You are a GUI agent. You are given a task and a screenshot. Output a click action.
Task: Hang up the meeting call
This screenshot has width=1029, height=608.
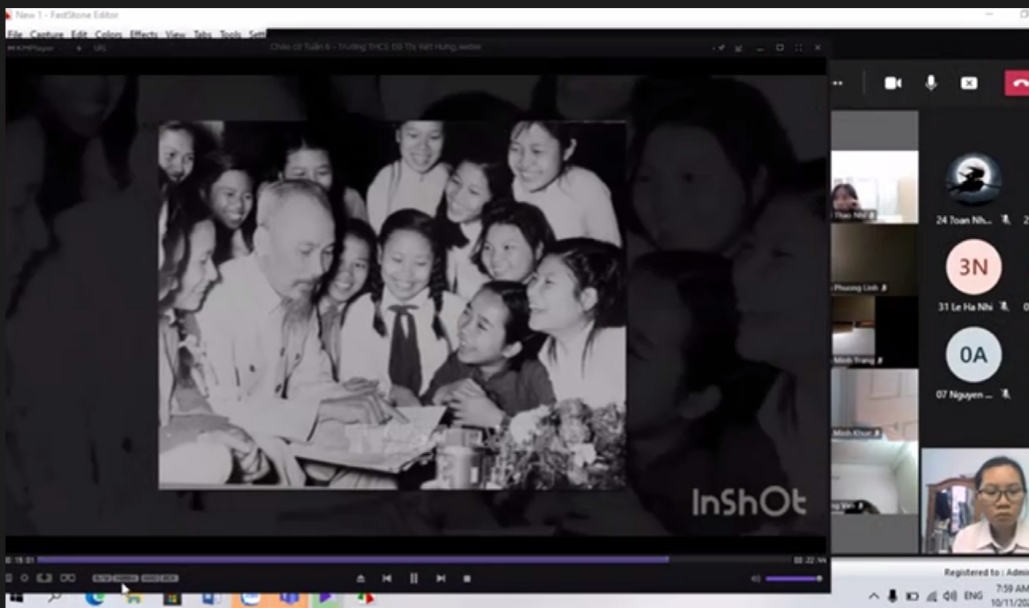point(1018,83)
